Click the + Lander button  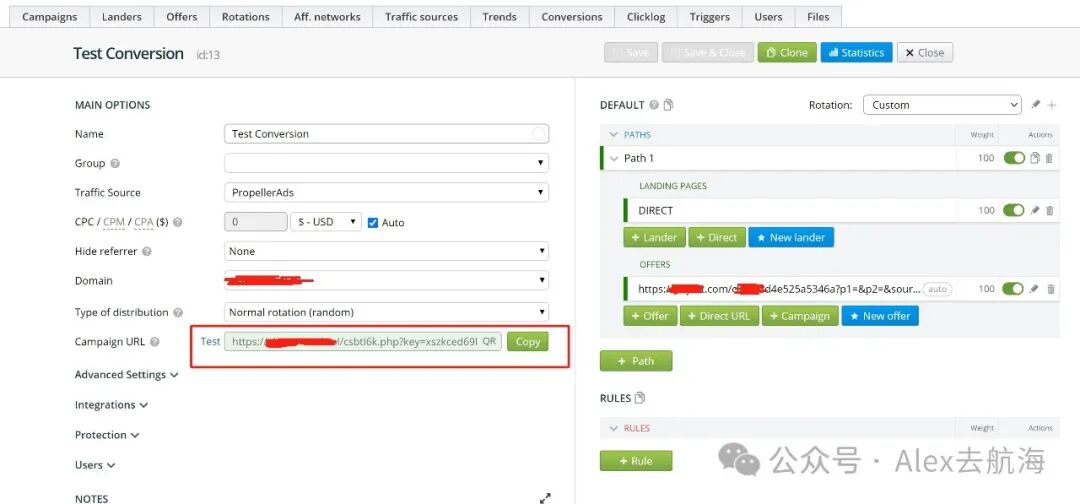pyautogui.click(x=654, y=238)
